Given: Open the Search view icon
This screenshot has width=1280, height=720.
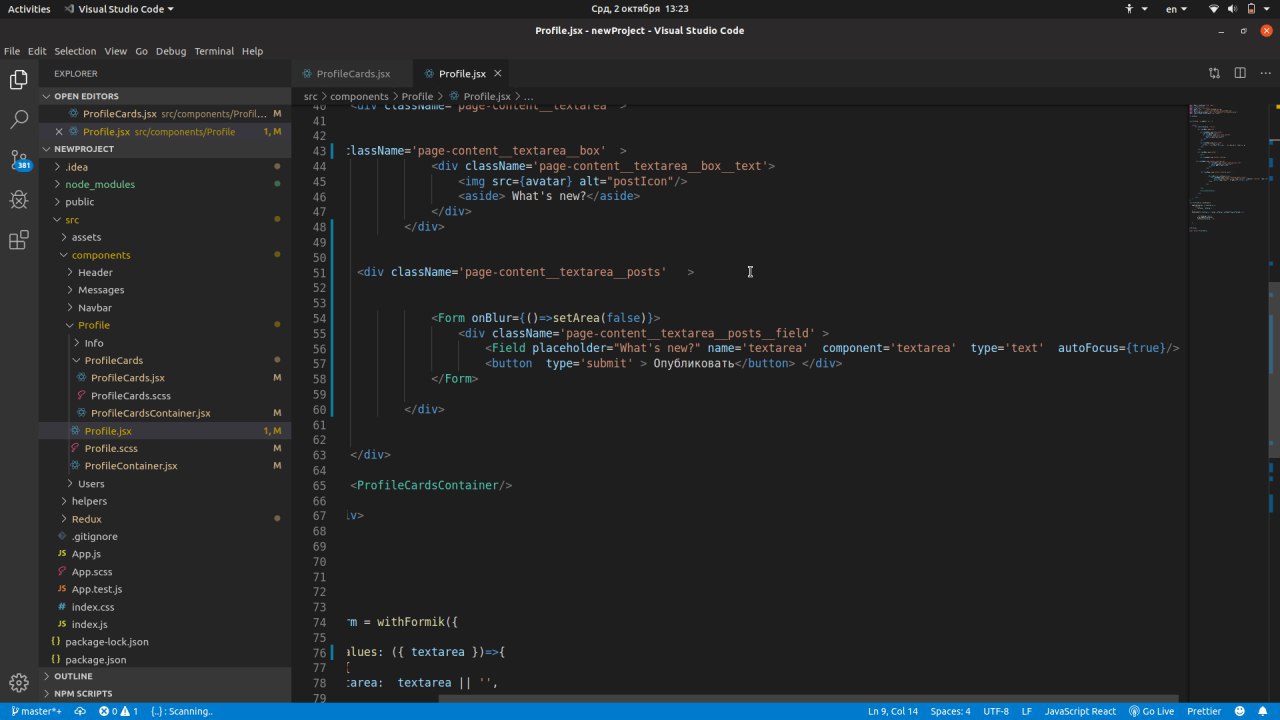Looking at the screenshot, I should [19, 120].
